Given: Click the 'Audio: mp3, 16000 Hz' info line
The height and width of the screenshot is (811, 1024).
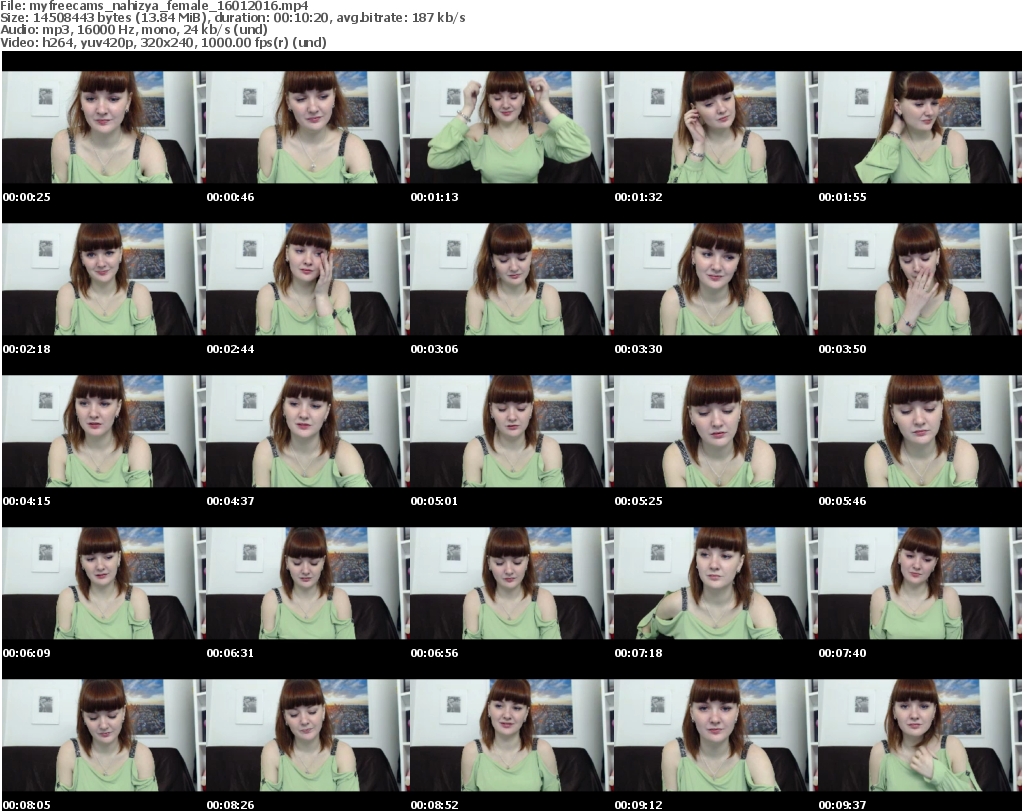Looking at the screenshot, I should click(x=134, y=30).
